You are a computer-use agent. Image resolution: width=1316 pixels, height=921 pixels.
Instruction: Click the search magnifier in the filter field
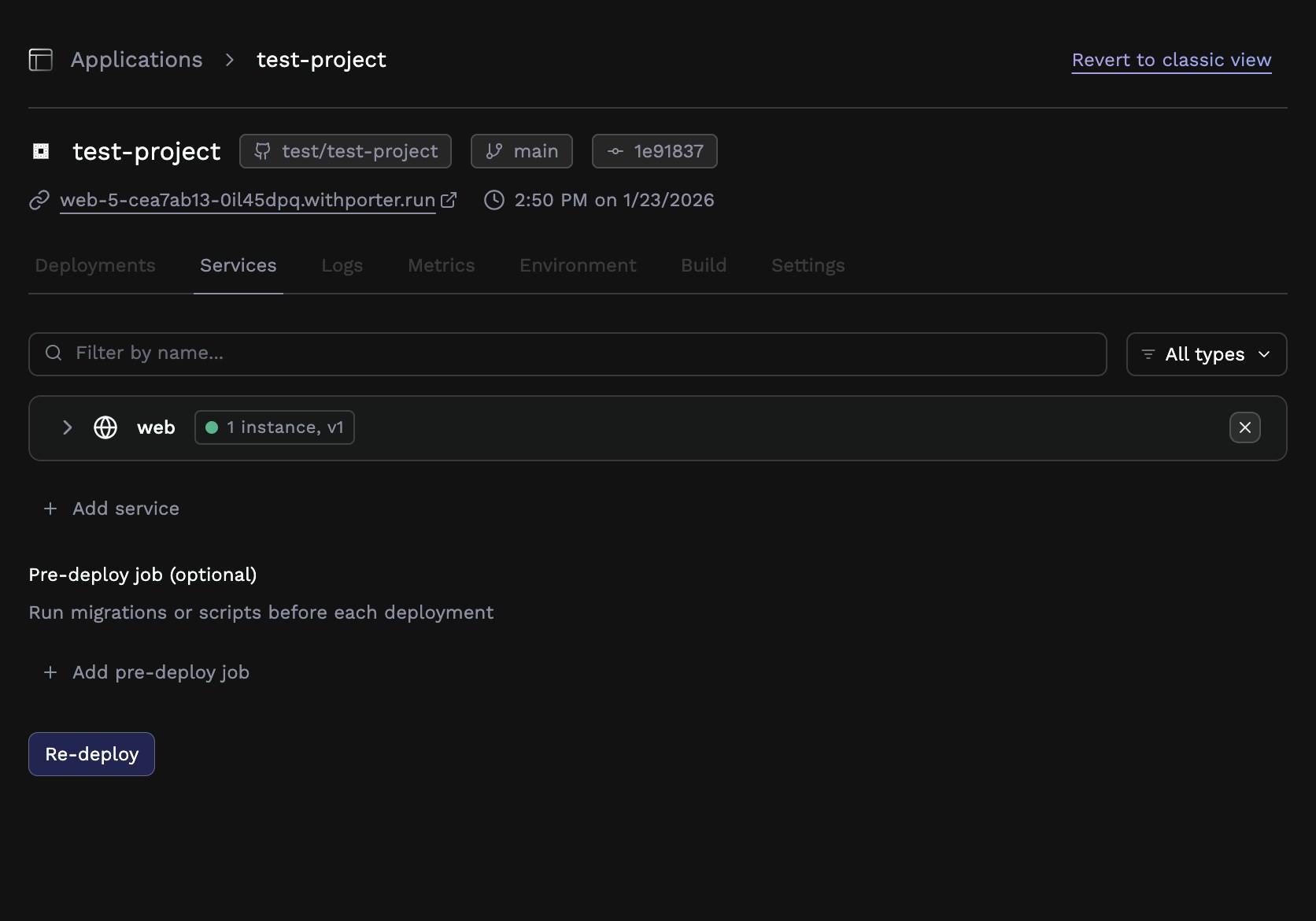click(53, 353)
